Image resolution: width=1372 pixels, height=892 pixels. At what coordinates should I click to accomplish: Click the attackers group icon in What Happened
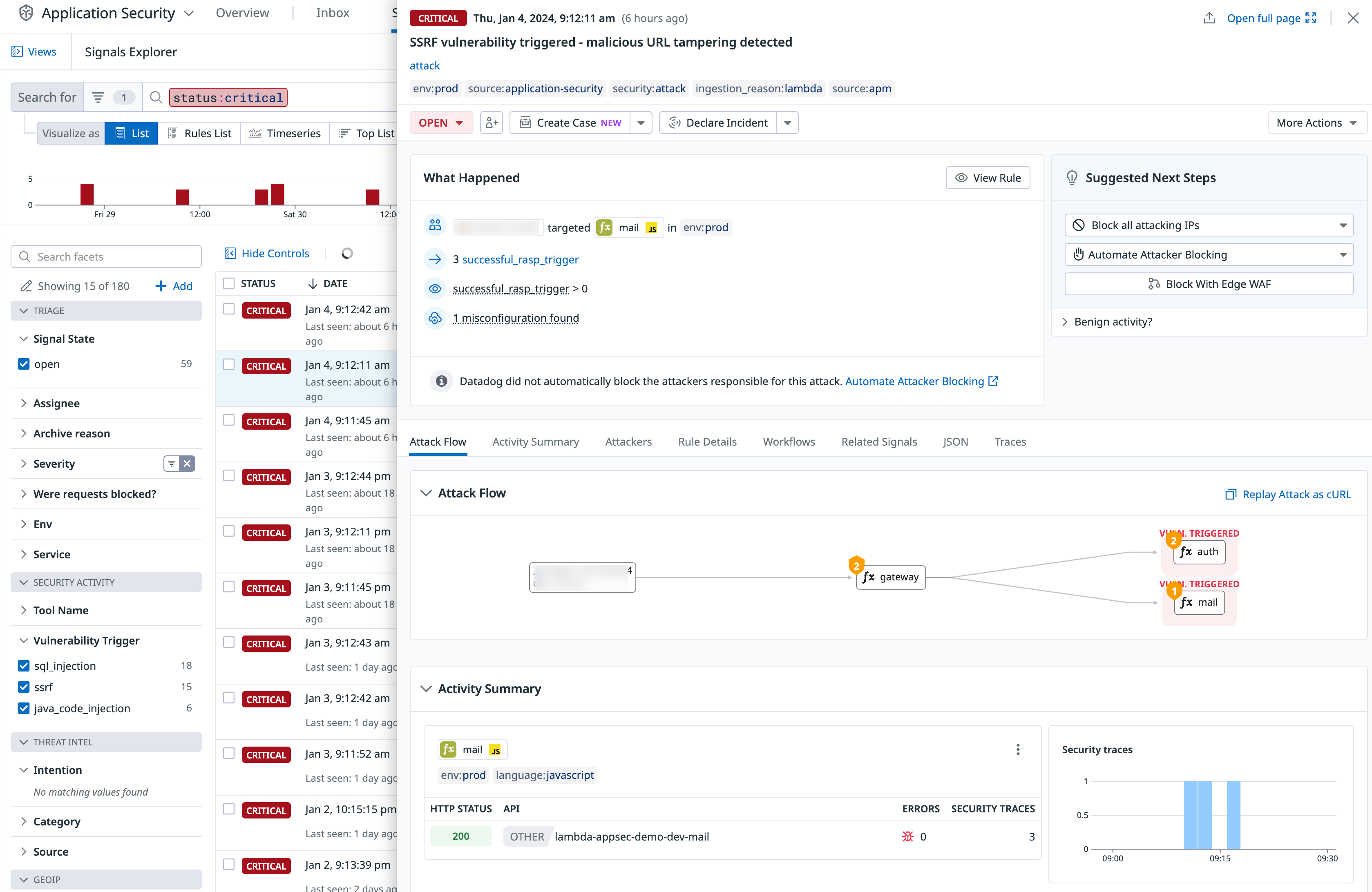coord(435,225)
